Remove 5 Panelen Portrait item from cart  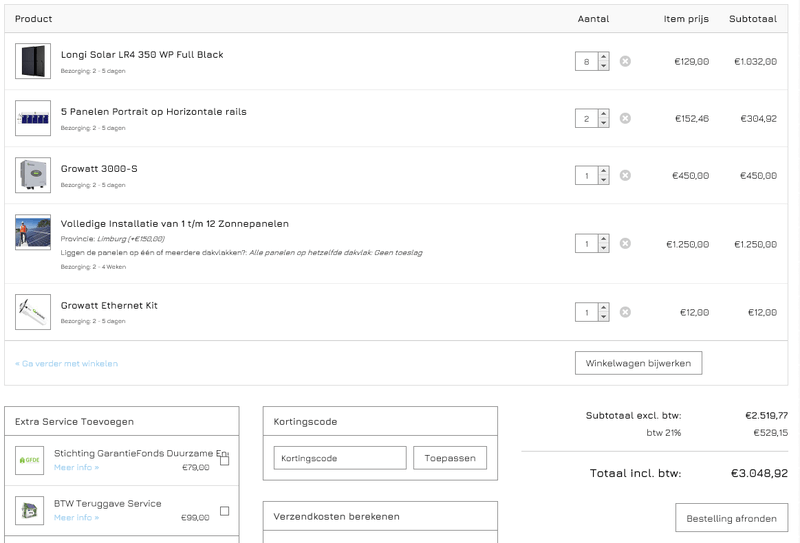625,118
